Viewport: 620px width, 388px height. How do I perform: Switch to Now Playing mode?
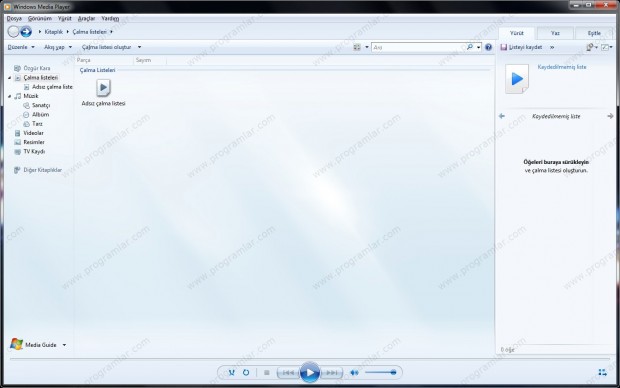(602, 372)
